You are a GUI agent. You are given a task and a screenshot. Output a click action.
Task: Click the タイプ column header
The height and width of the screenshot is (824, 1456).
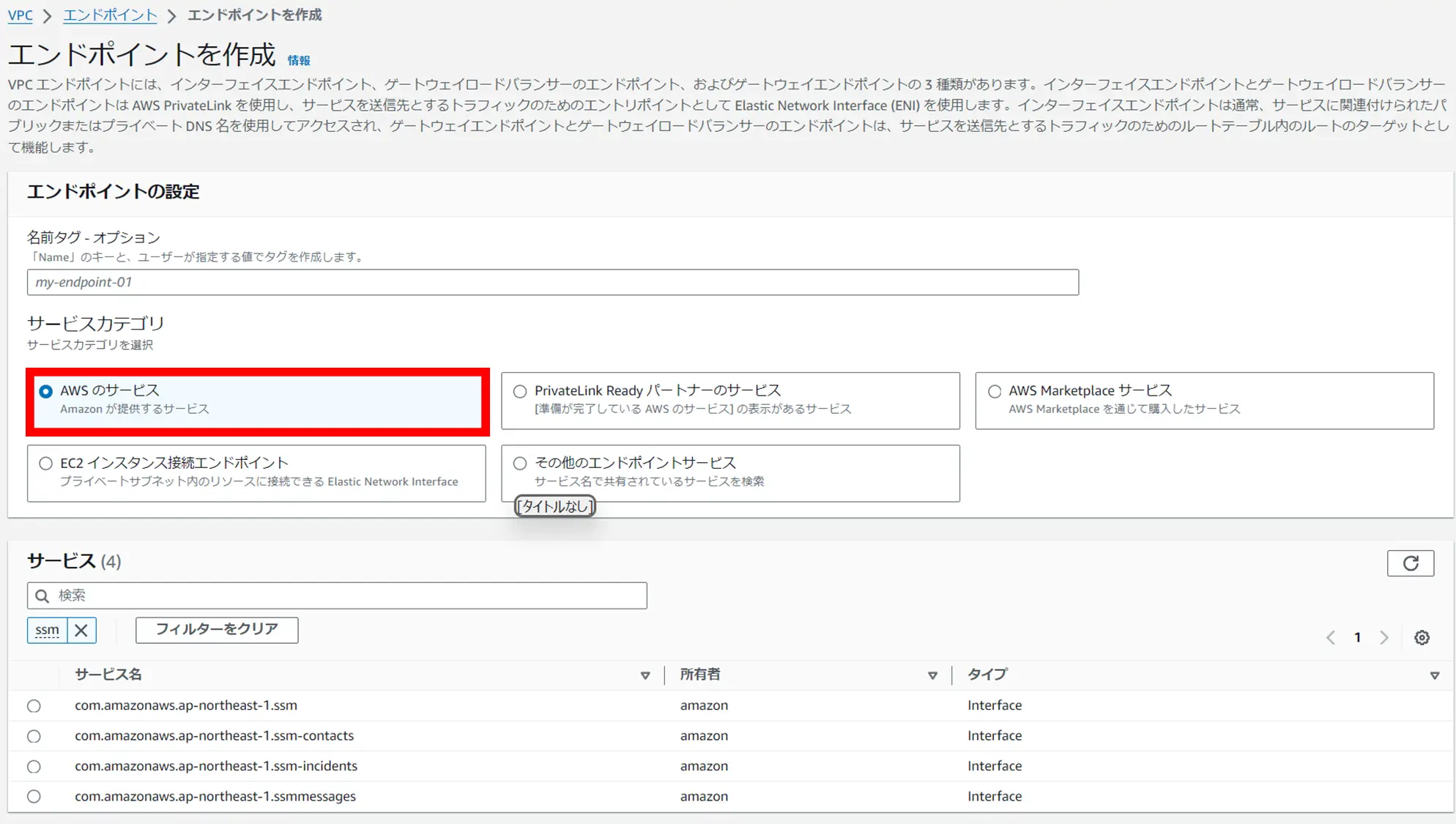tap(987, 675)
